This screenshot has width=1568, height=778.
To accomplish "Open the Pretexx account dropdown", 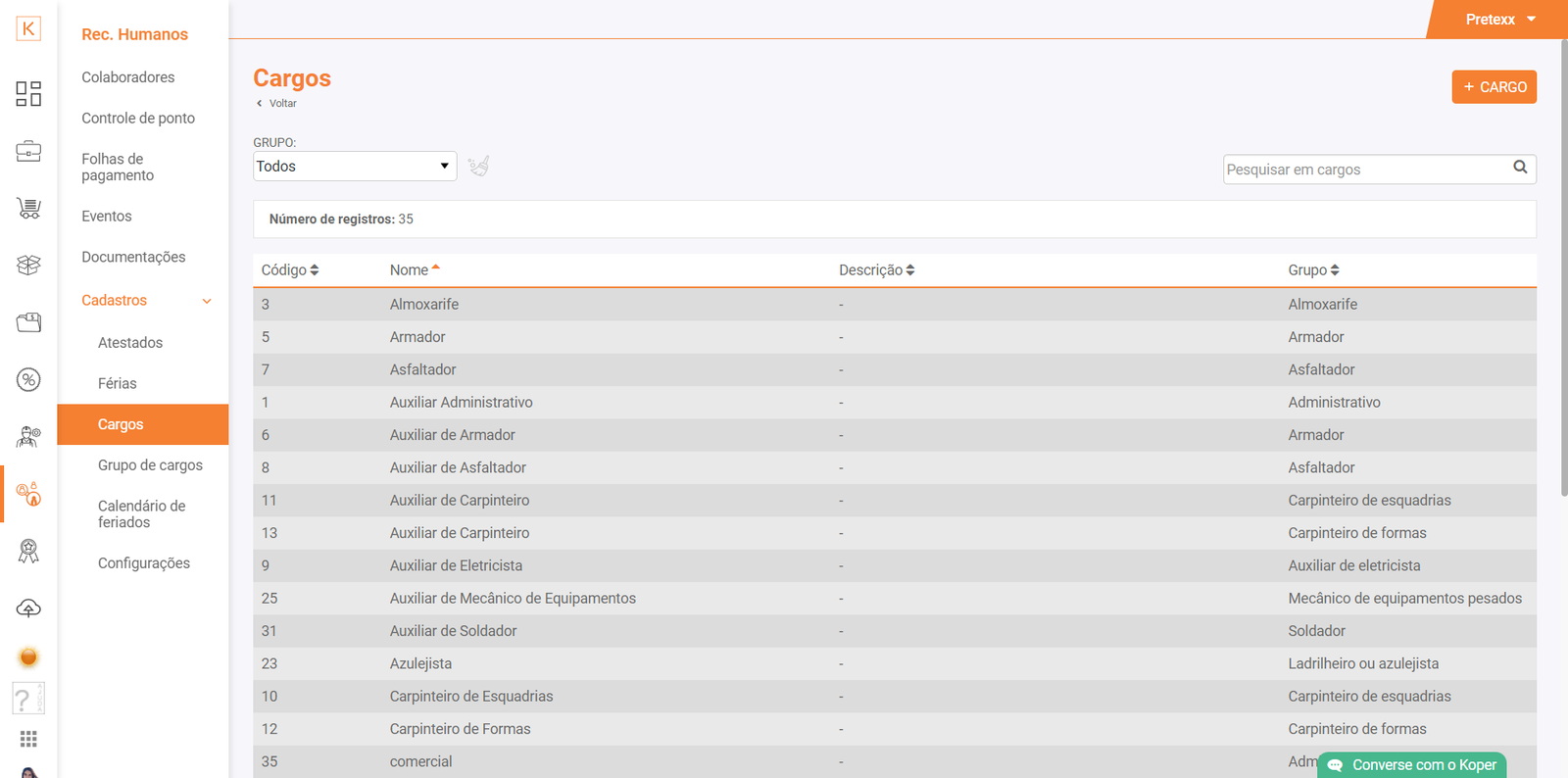I will (1499, 20).
